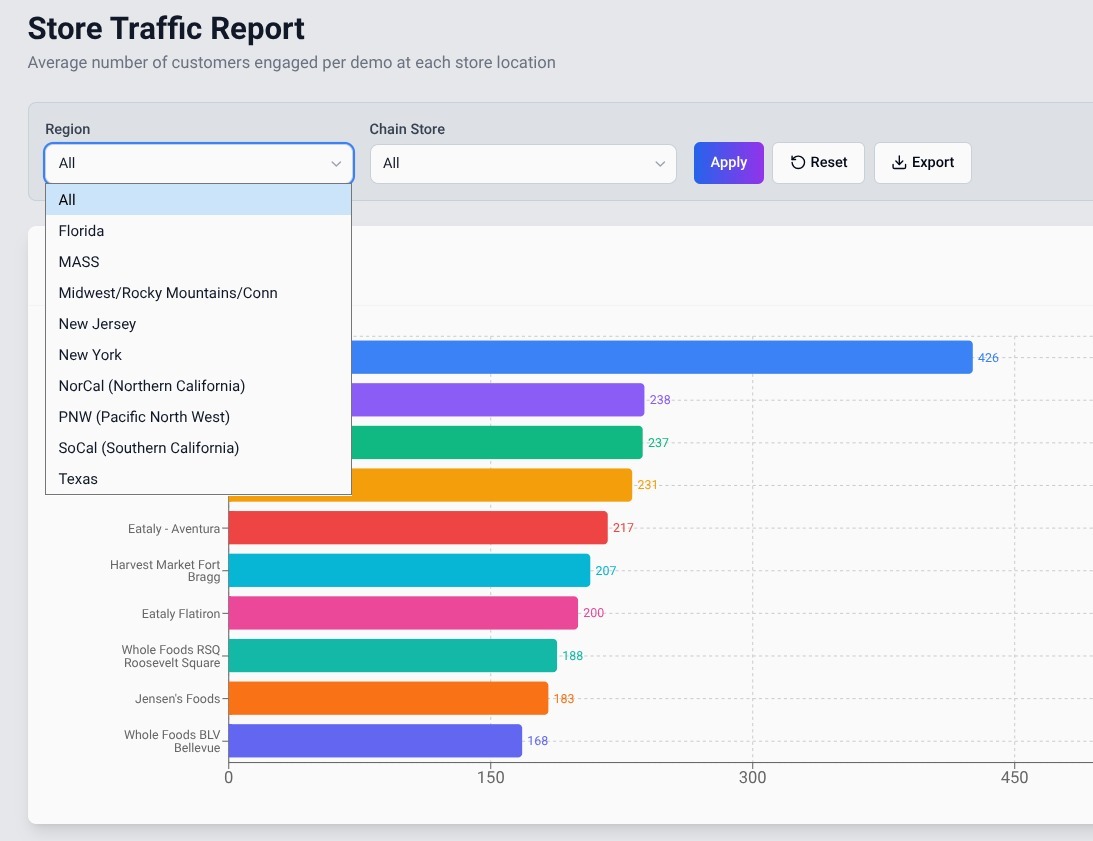Select SoCal (Southern California) option
Image resolution: width=1093 pixels, height=841 pixels.
(x=198, y=448)
